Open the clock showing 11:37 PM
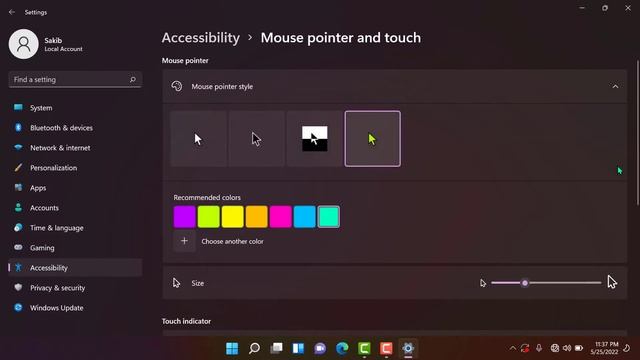640x360 pixels. (604, 348)
